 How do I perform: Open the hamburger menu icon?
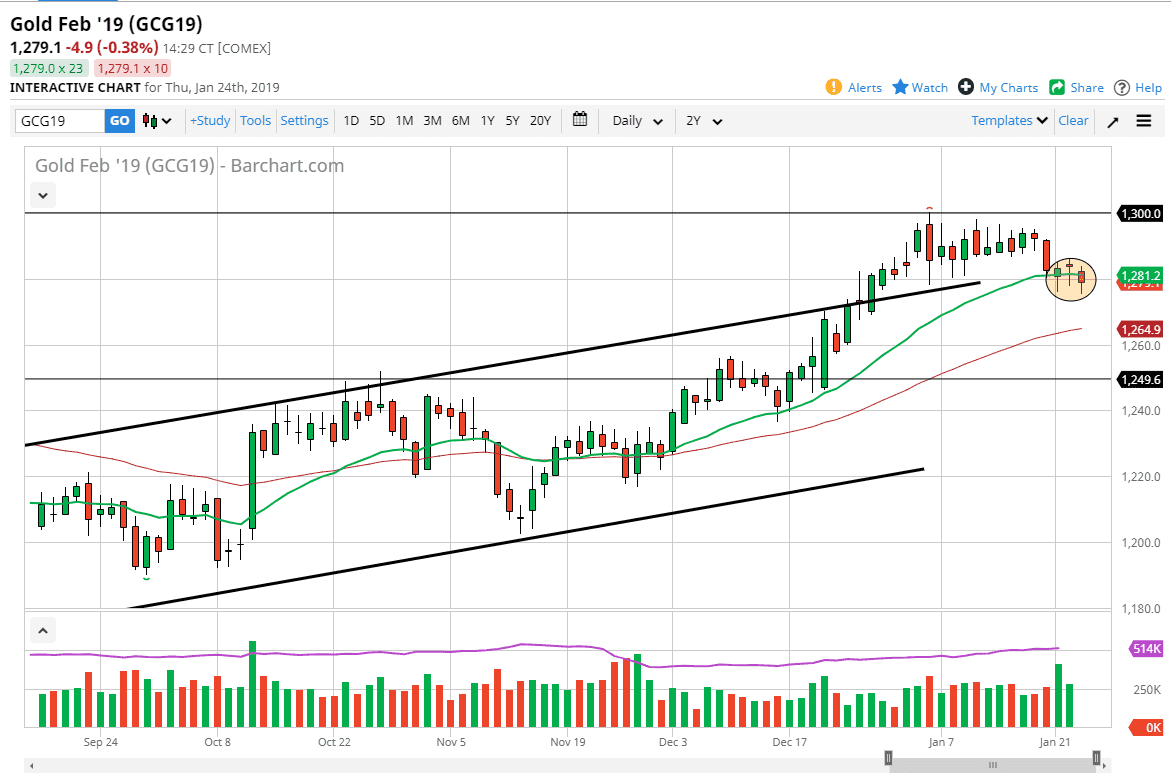1144,121
